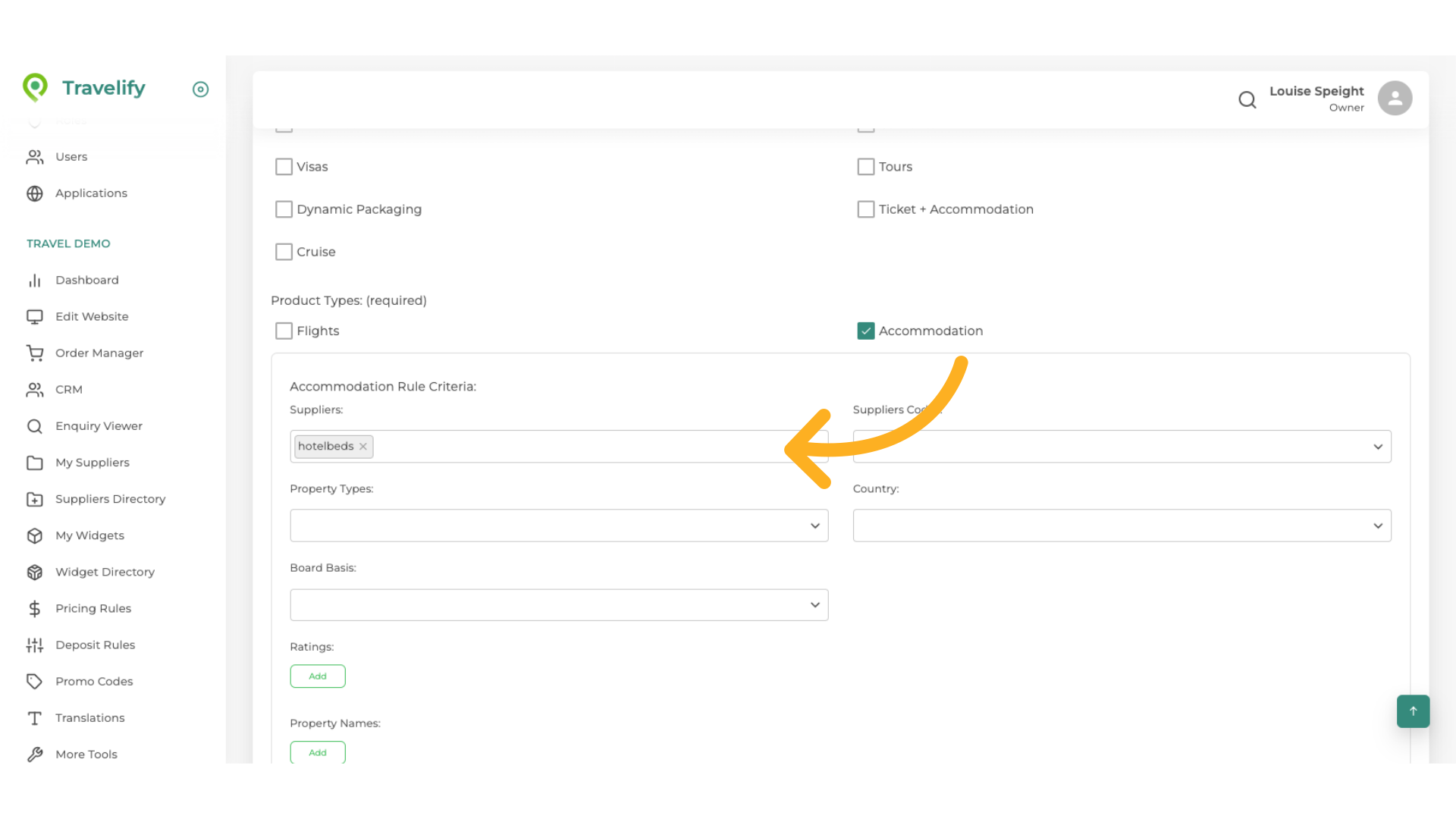Check the Dynamic Packaging option
Image resolution: width=1456 pixels, height=819 pixels.
(x=284, y=209)
